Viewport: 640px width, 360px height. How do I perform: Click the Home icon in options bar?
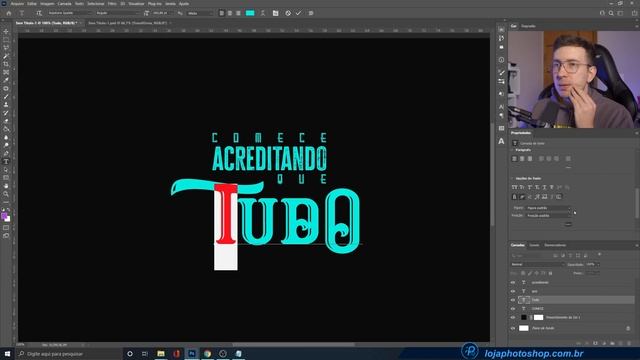(x=9, y=13)
